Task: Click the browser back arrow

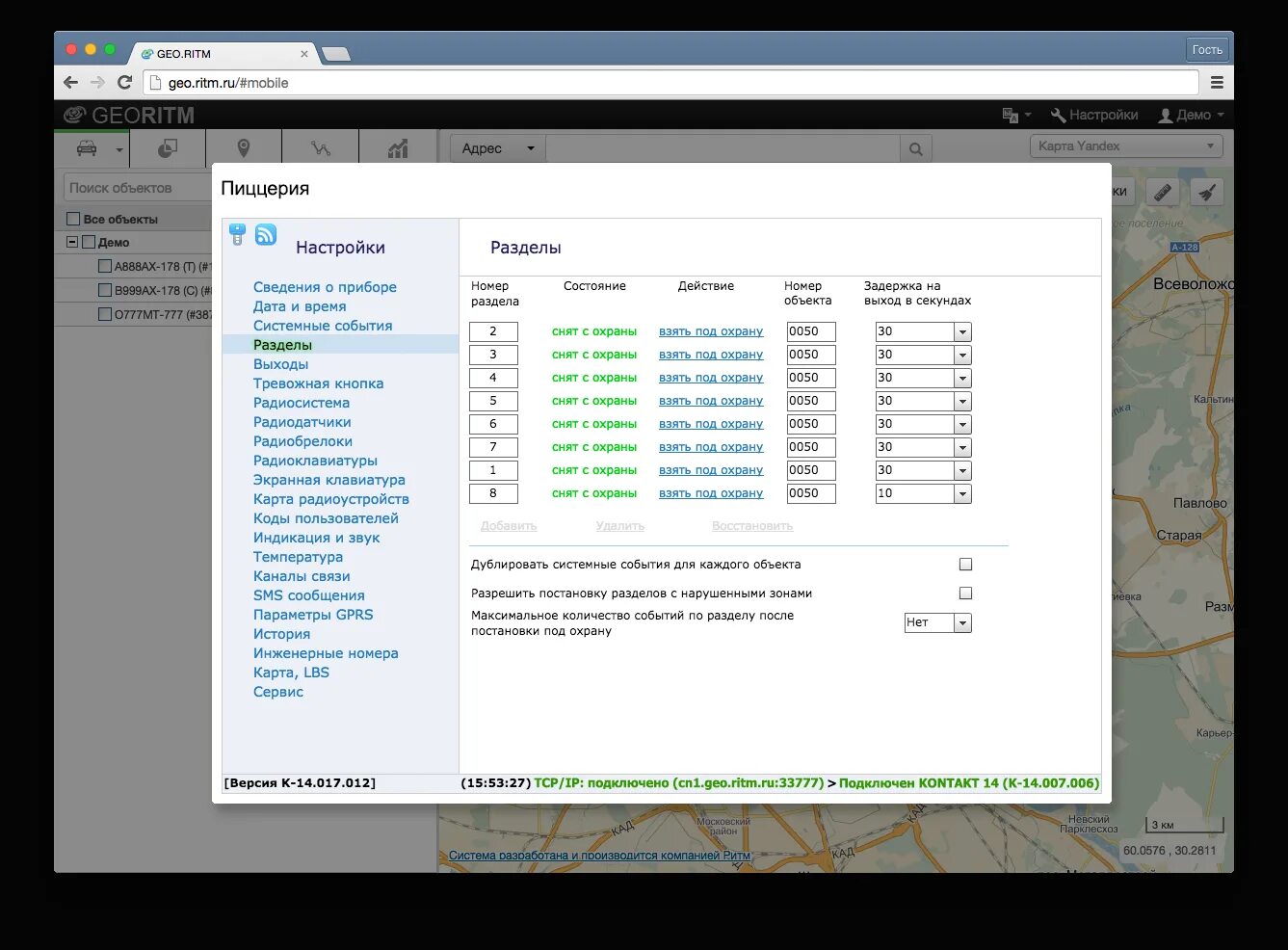Action: point(70,83)
